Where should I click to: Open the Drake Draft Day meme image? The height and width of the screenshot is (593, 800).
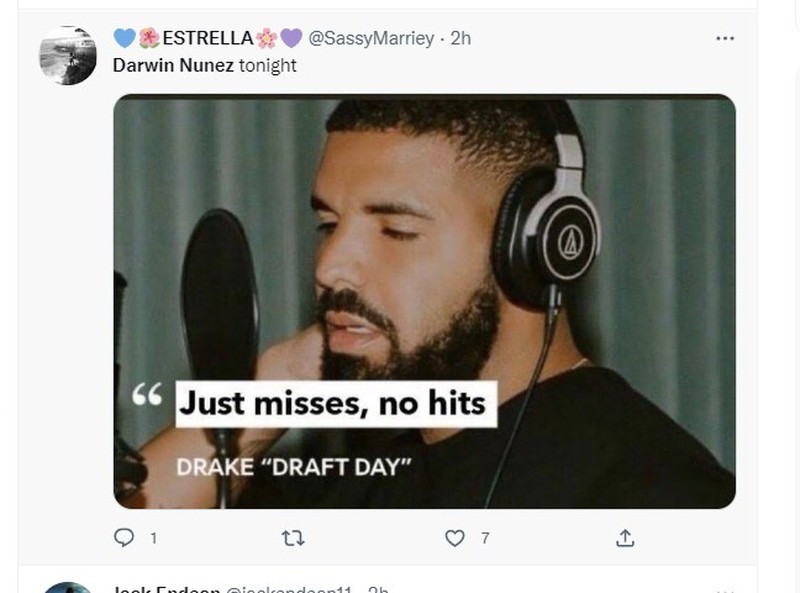pos(424,301)
